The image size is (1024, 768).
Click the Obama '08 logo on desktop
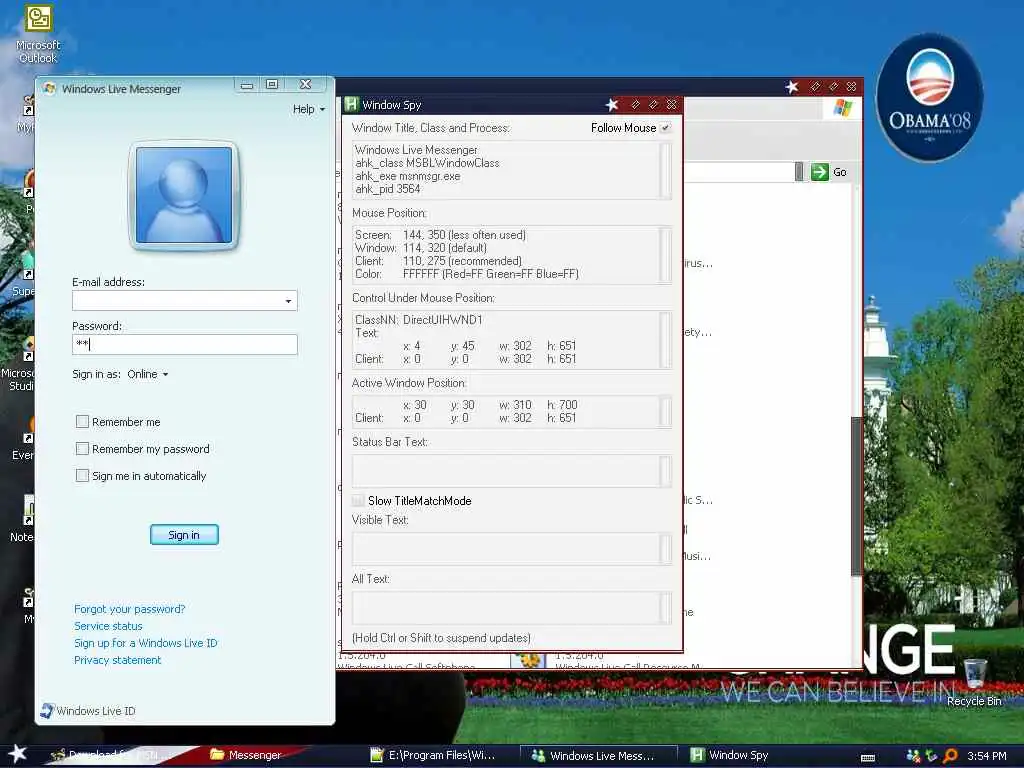click(x=929, y=97)
